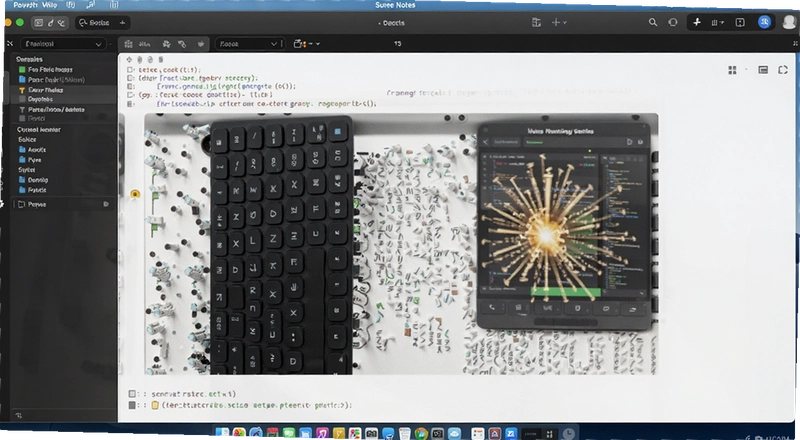Click the sparkle plus icon in dark toolbar group
The height and width of the screenshot is (440, 800).
point(697,22)
